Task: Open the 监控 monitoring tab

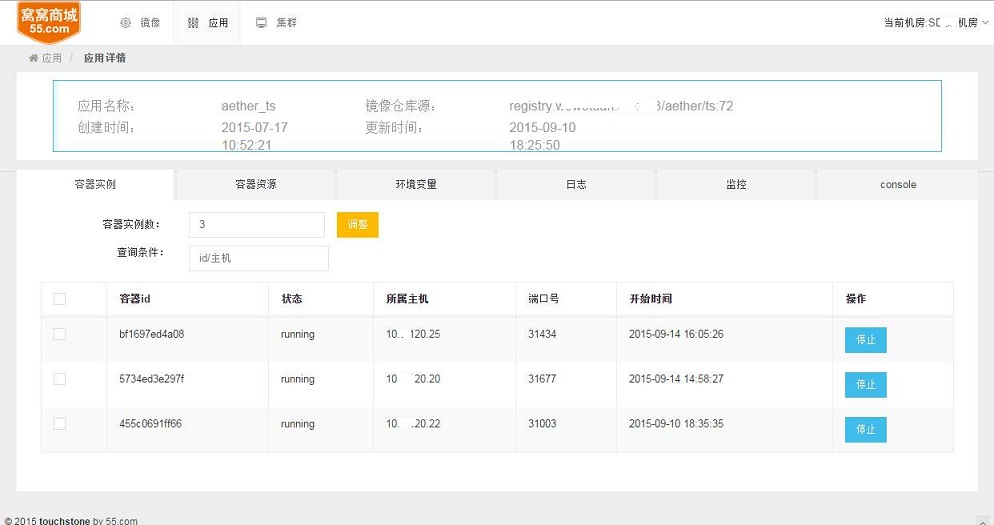Action: click(x=736, y=185)
